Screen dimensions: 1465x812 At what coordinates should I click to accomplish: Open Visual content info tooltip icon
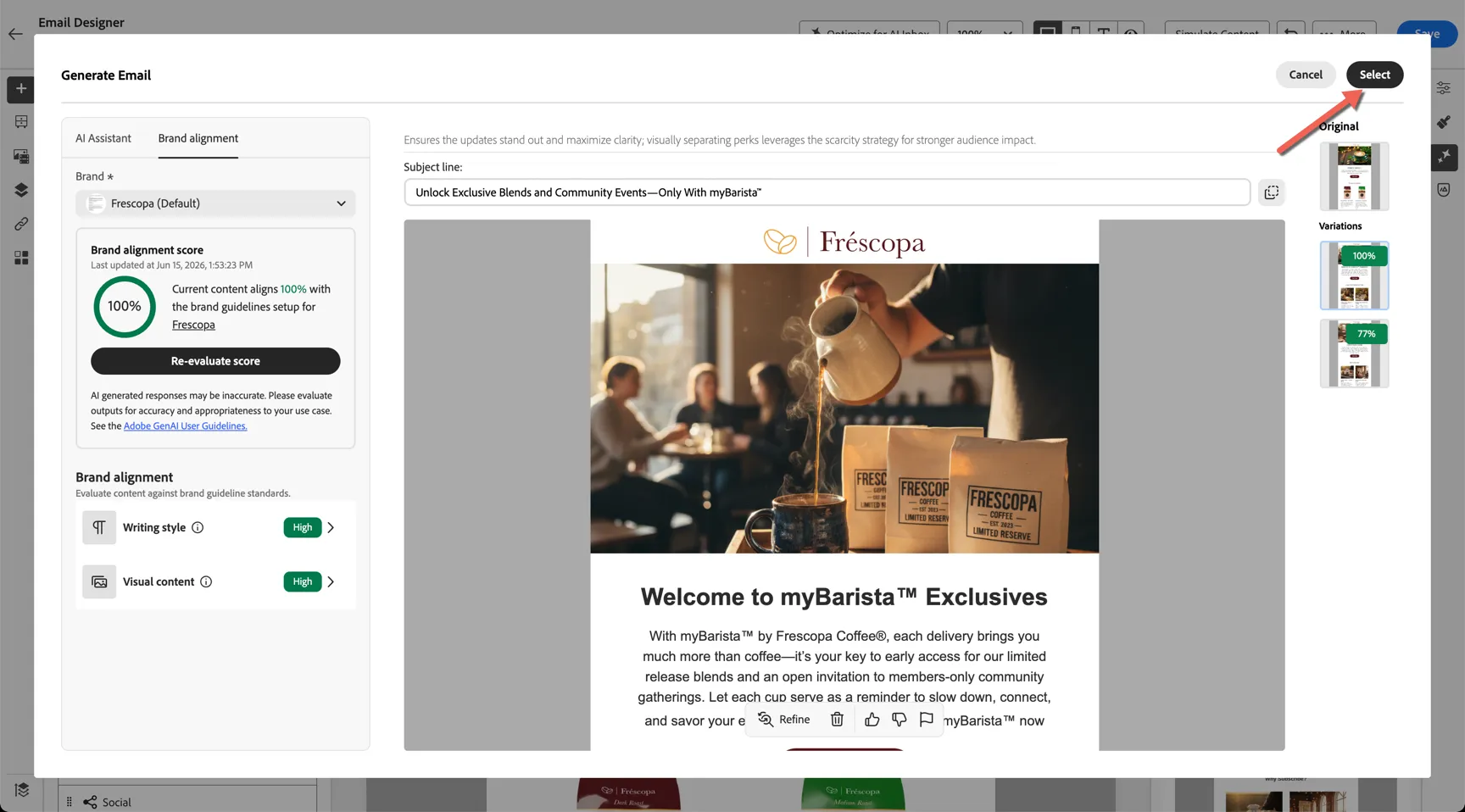[206, 581]
